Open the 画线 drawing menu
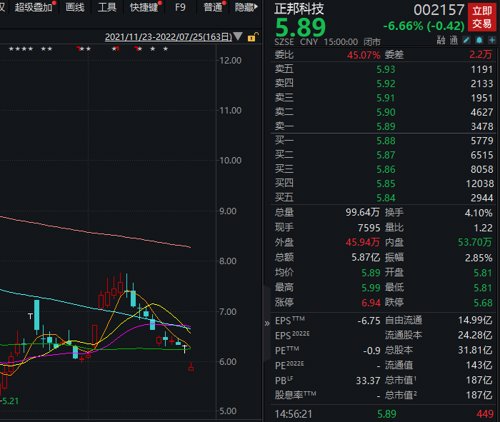Image resolution: width=500 pixels, height=422 pixels. (x=75, y=7)
